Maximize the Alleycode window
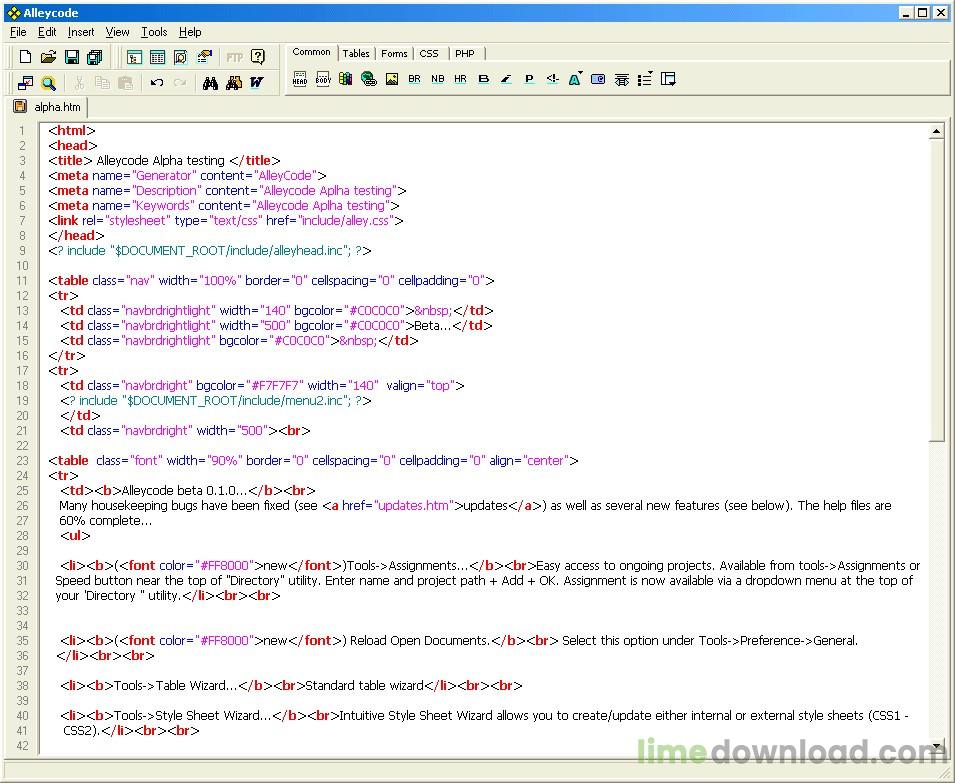Viewport: 955px width, 783px height. pos(922,13)
